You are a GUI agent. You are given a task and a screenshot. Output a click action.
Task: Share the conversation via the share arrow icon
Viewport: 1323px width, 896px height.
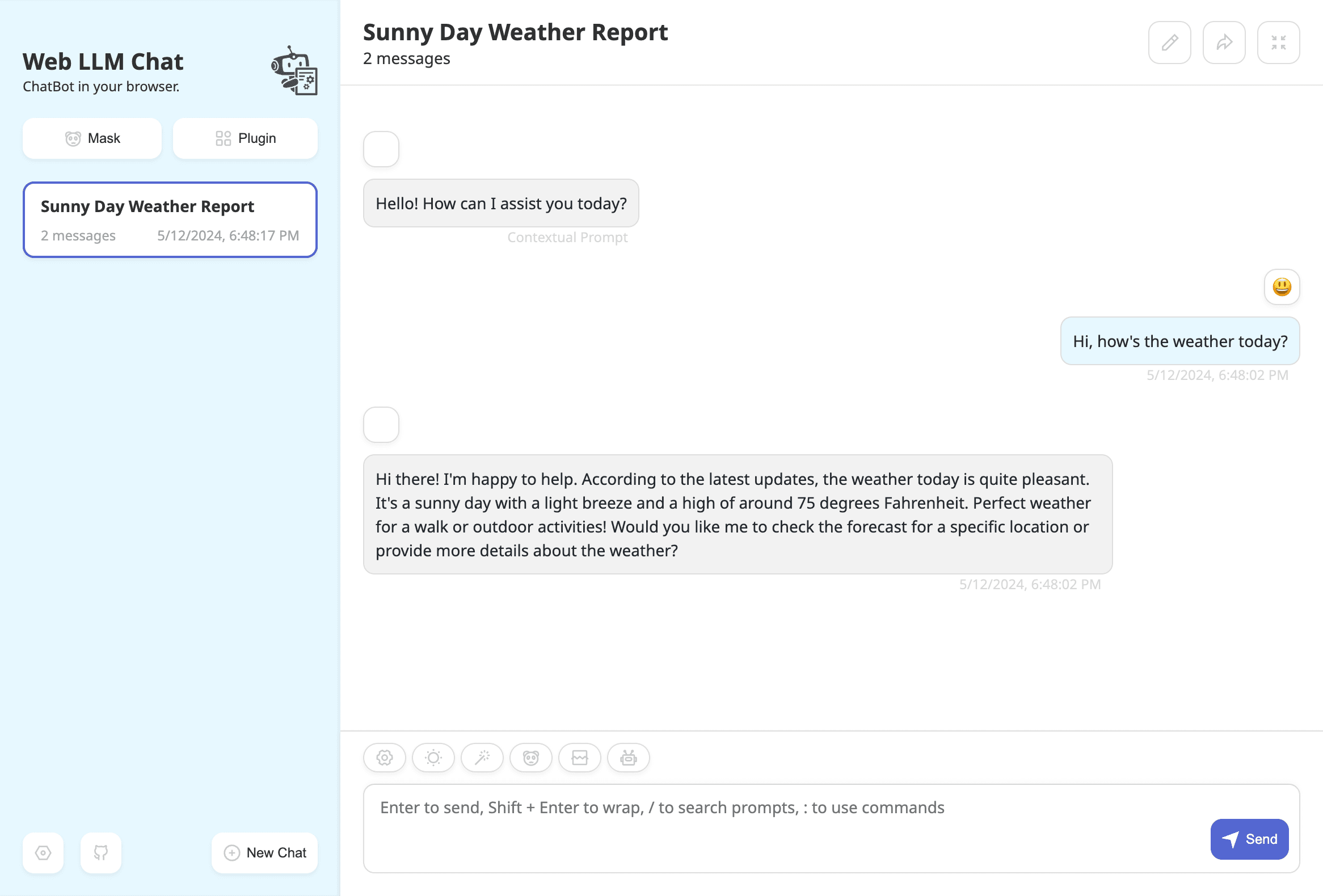click(1224, 42)
